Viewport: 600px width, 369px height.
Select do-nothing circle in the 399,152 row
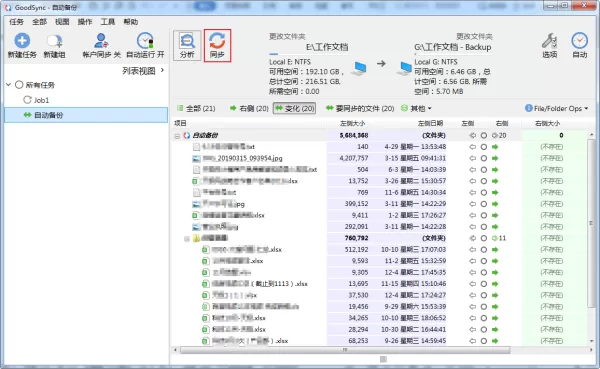484,204
